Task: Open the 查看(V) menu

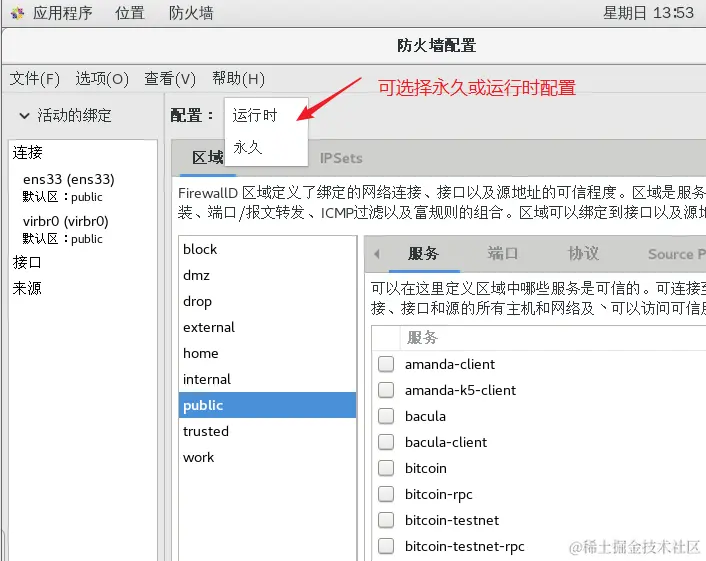Action: pos(170,79)
